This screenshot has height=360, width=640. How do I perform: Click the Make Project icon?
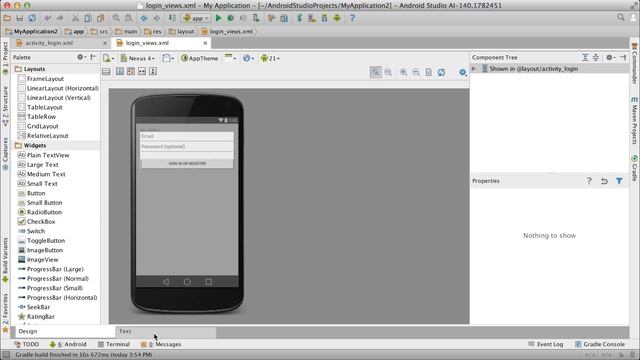[172, 18]
